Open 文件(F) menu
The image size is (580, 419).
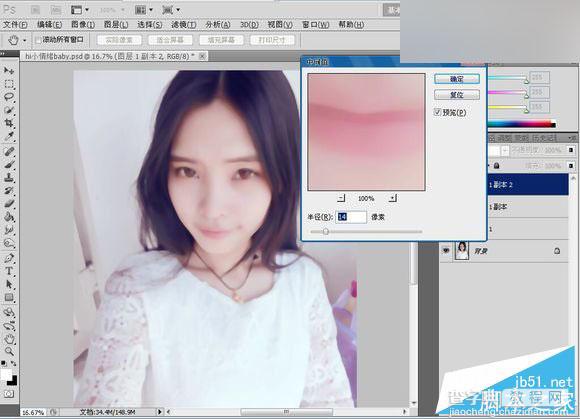(x=15, y=25)
